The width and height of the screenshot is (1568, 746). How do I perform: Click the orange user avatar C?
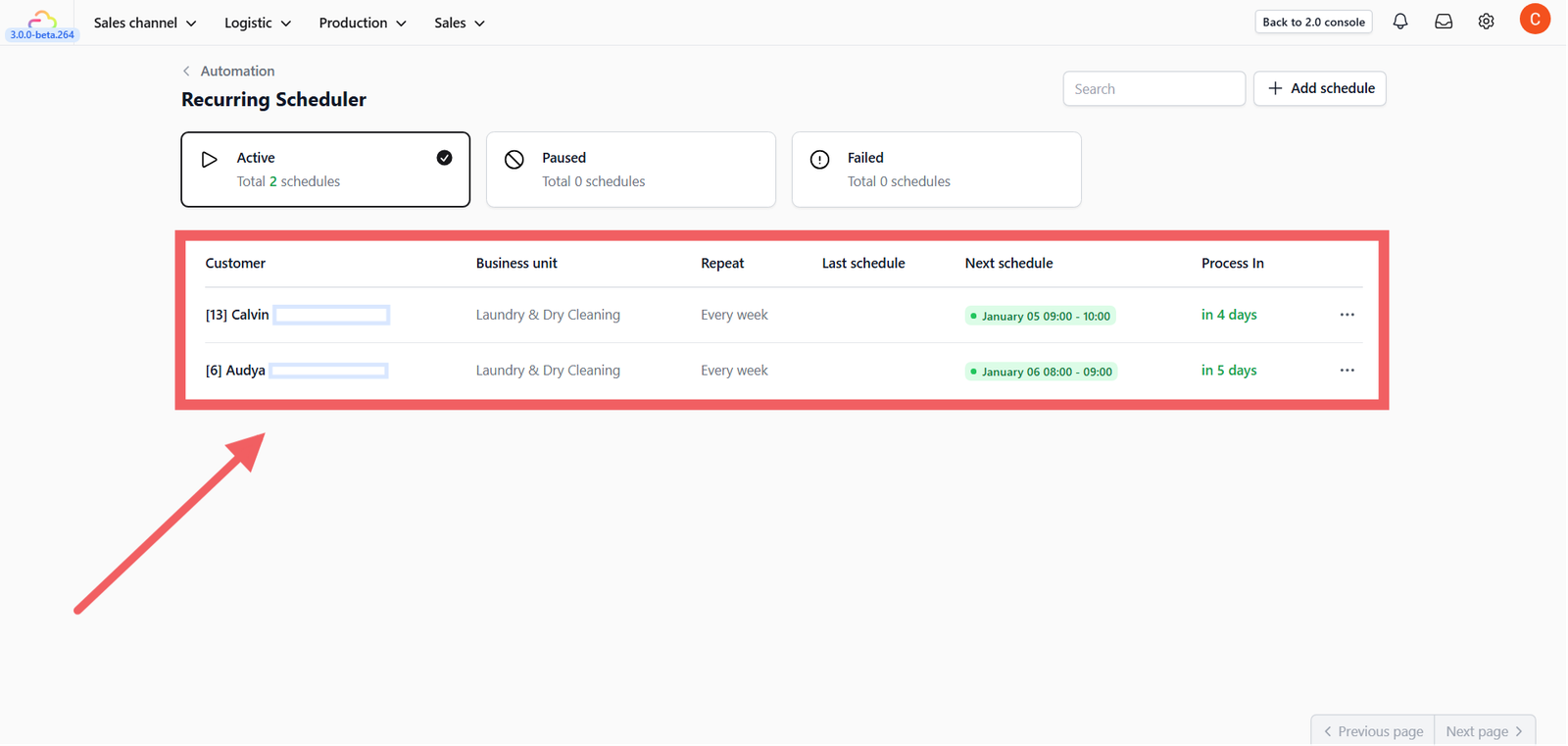1535,20
